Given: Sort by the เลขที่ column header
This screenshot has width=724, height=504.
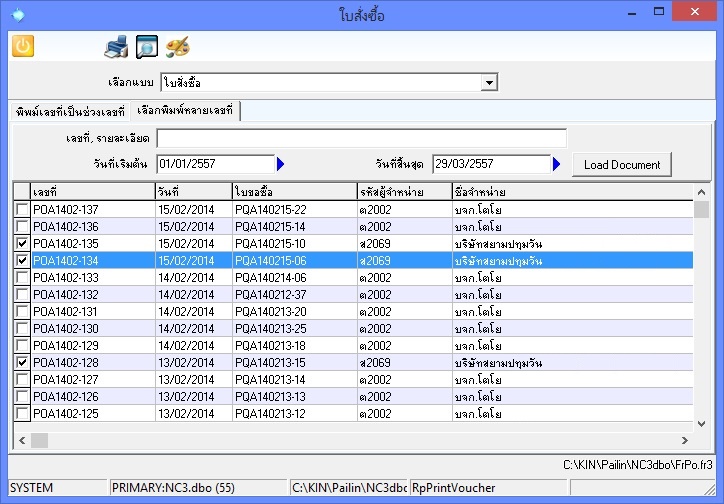Looking at the screenshot, I should (x=91, y=191).
